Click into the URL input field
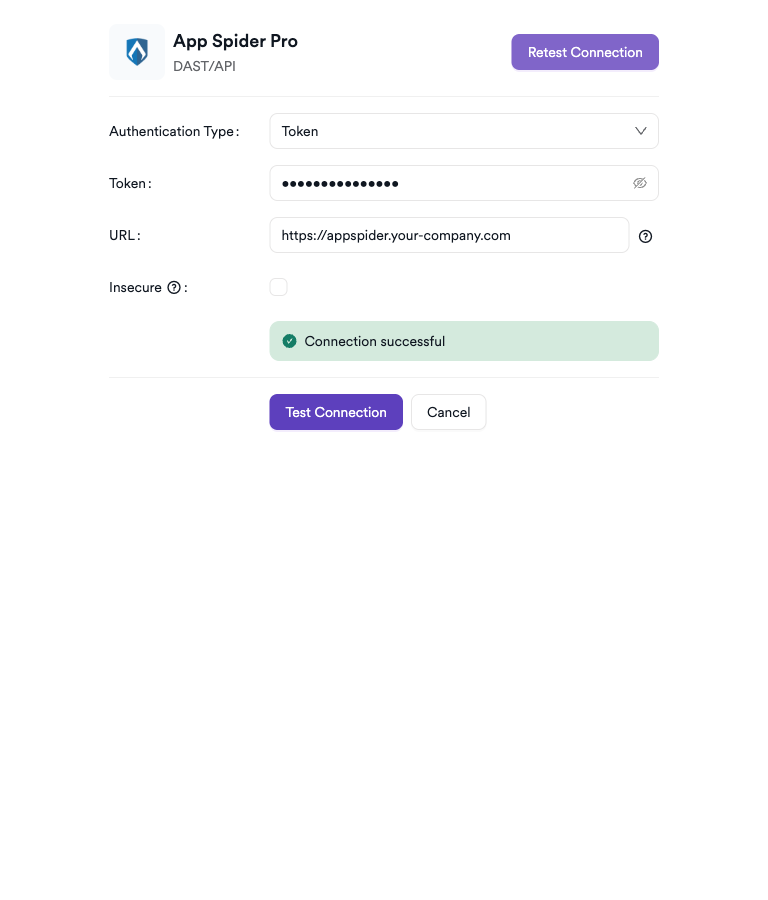Image resolution: width=768 pixels, height=900 pixels. pyautogui.click(x=449, y=235)
